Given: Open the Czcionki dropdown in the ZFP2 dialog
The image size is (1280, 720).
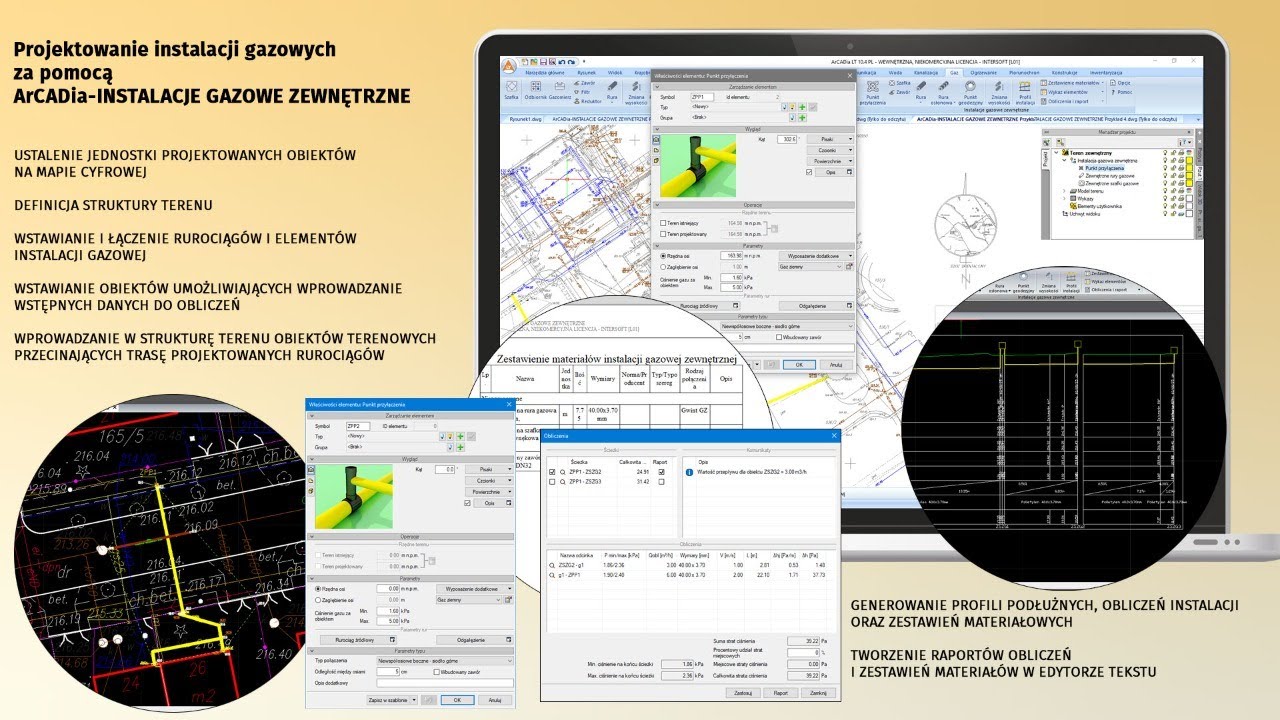Looking at the screenshot, I should [491, 480].
